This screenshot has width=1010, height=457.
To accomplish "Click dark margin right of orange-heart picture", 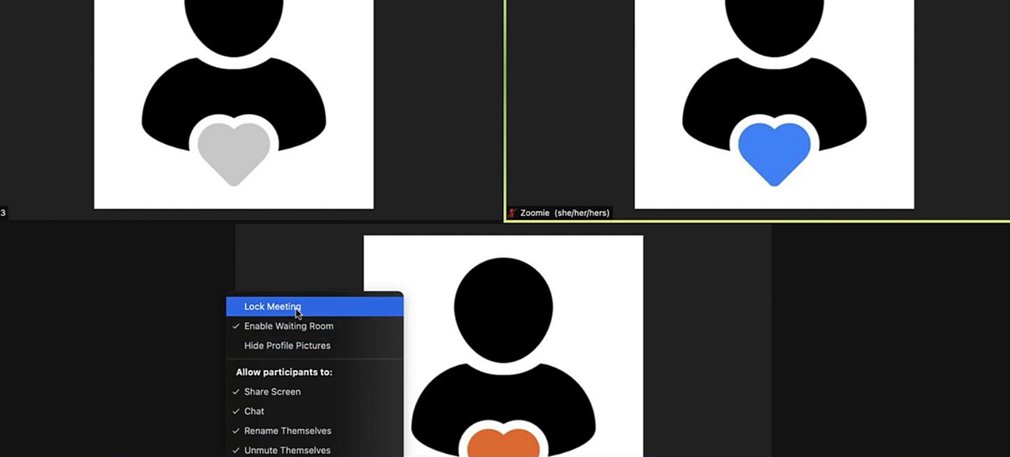I will pos(706,340).
